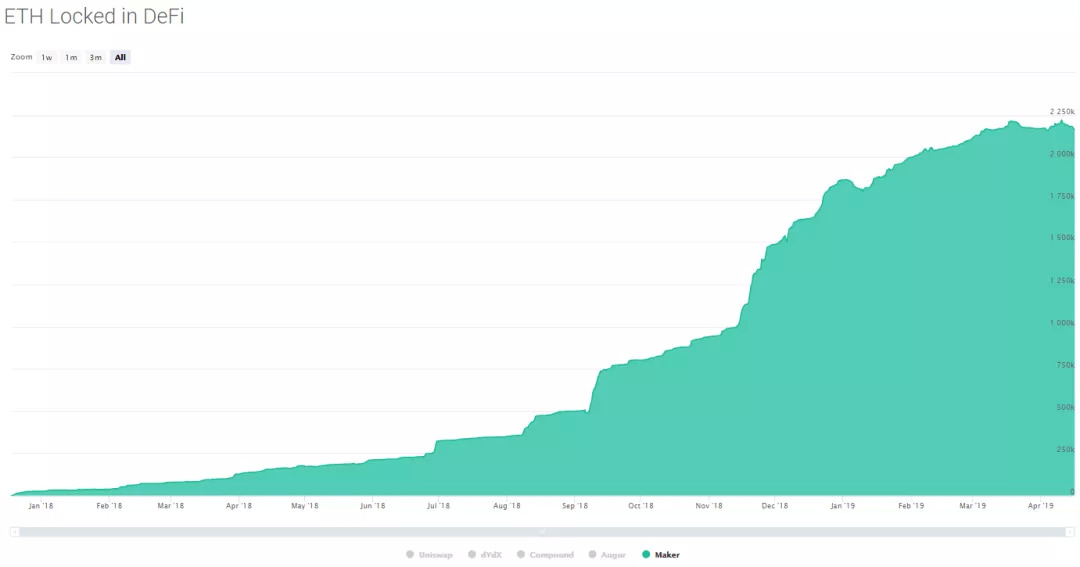Click the Jan '19 x-axis label
Viewport: 1080px width, 567px height.
[842, 506]
